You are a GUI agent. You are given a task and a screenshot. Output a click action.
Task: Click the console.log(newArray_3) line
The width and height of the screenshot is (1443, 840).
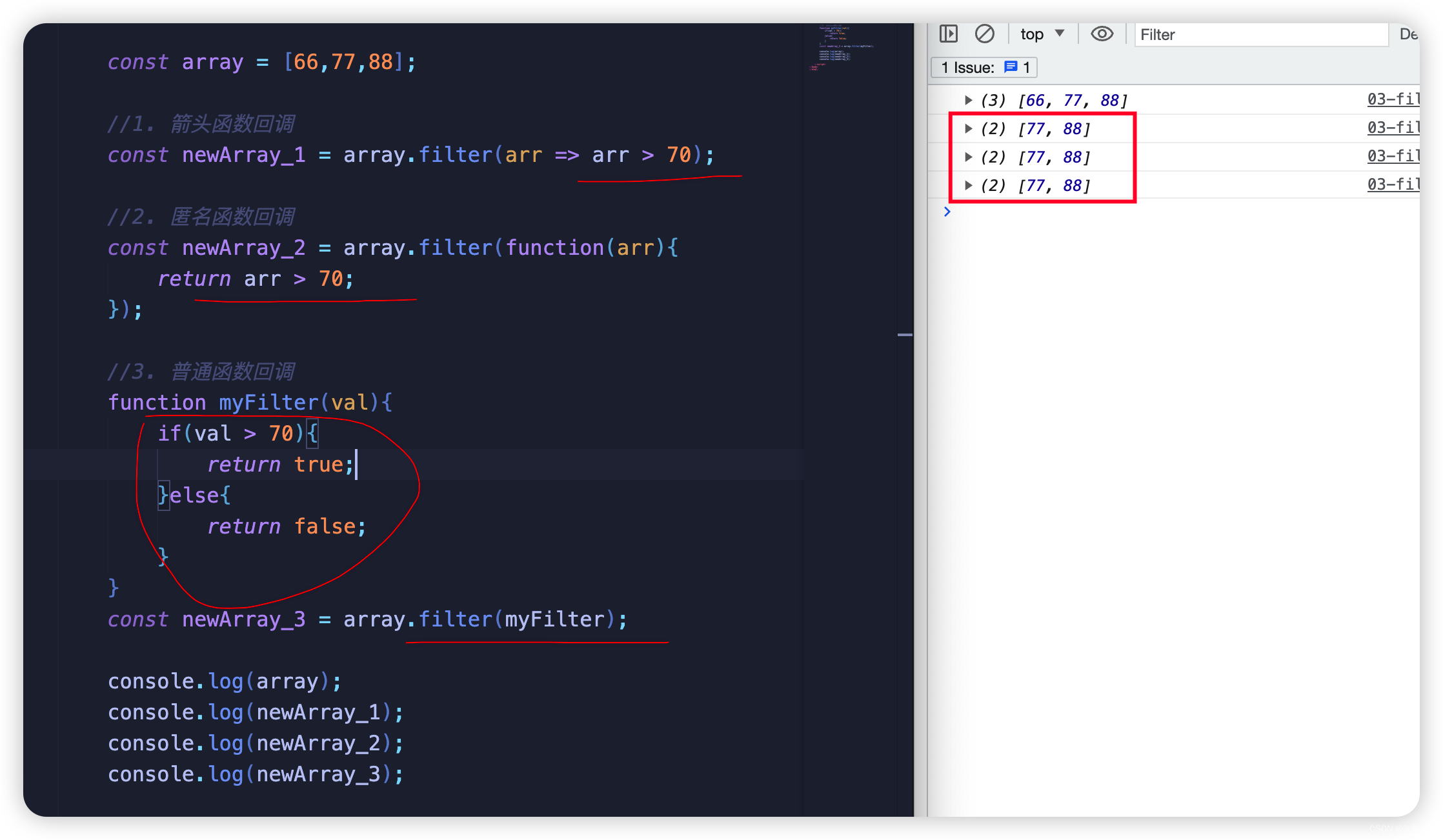(256, 774)
